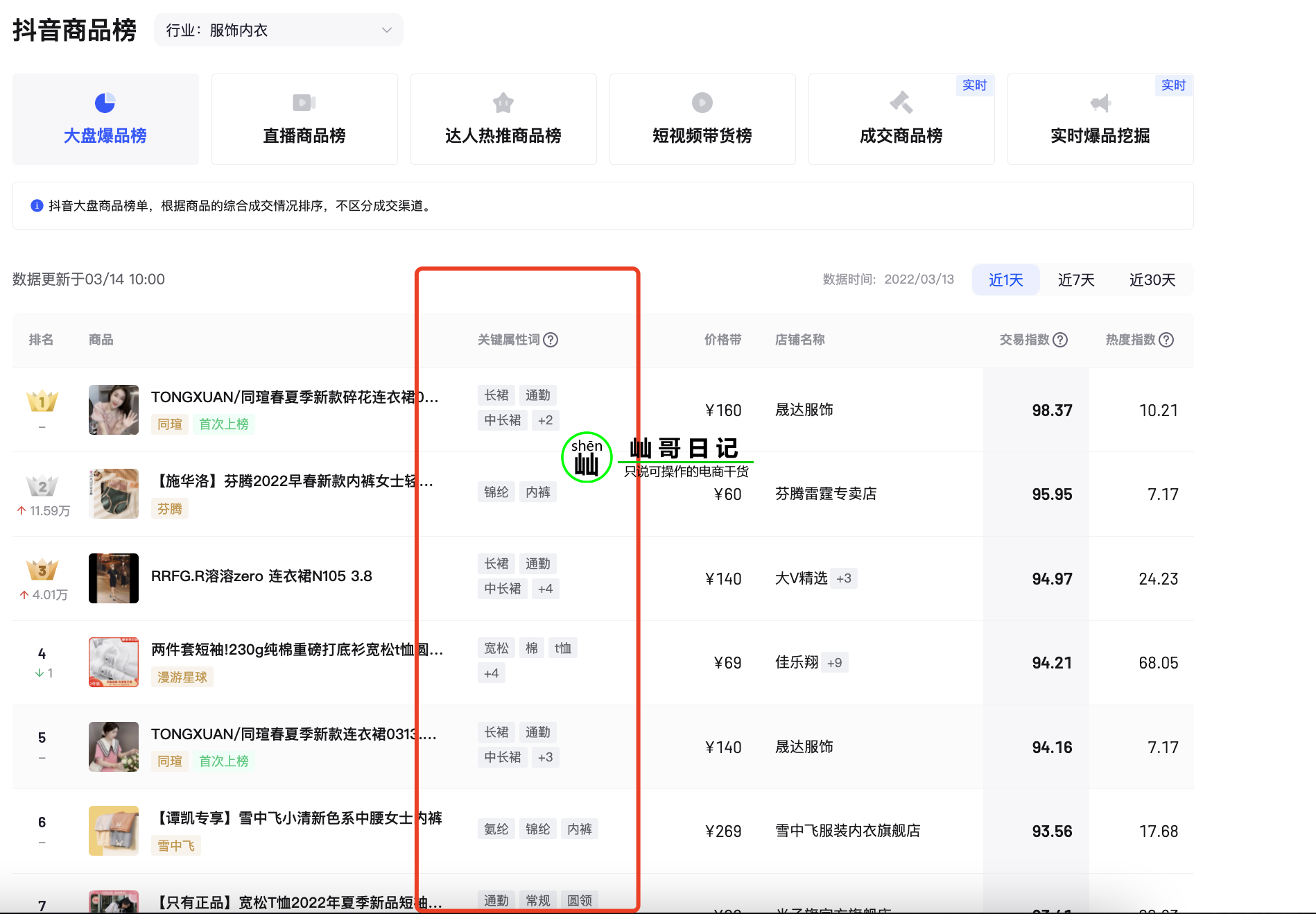Image resolution: width=1316 pixels, height=914 pixels.
Task: Click the info icon beside the ranking description
Action: click(37, 205)
